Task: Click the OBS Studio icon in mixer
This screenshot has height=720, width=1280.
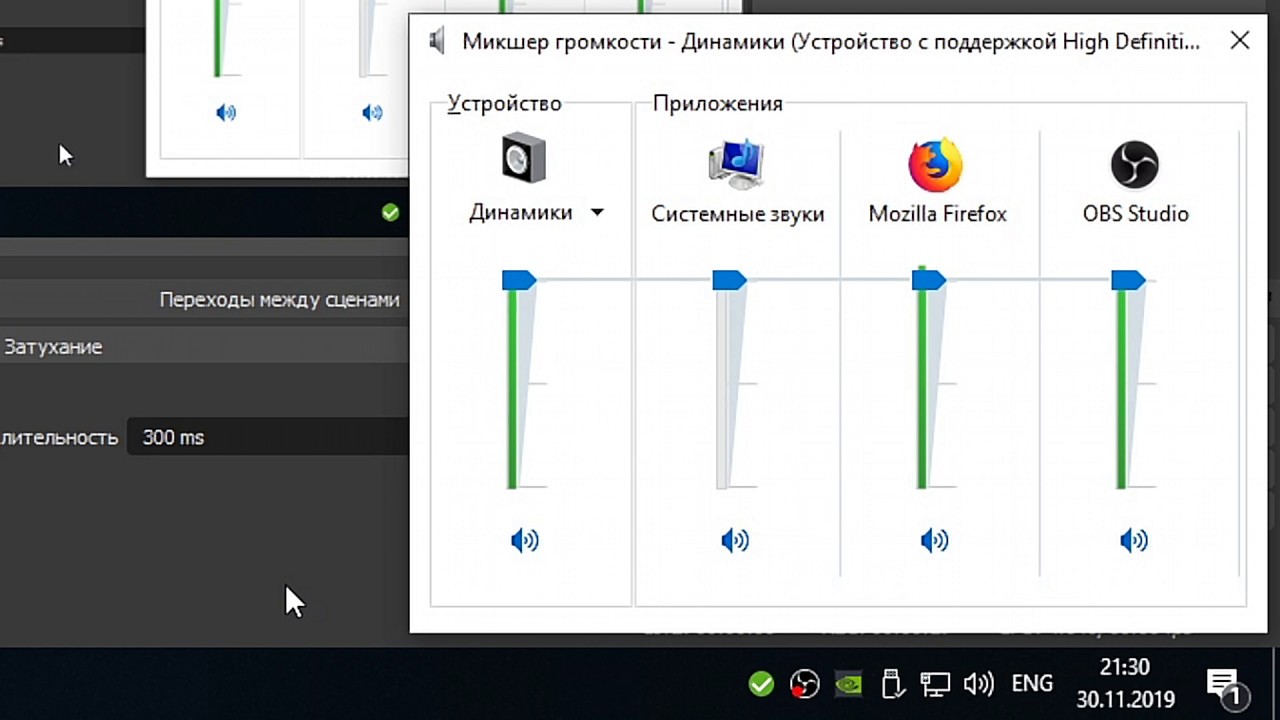Action: (x=1135, y=164)
